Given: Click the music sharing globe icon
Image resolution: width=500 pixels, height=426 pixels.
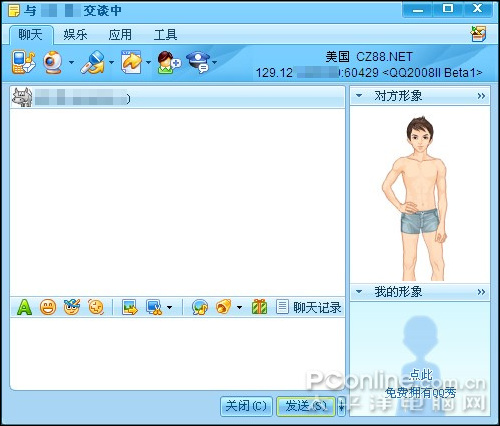Looking at the screenshot, I should pos(200,307).
